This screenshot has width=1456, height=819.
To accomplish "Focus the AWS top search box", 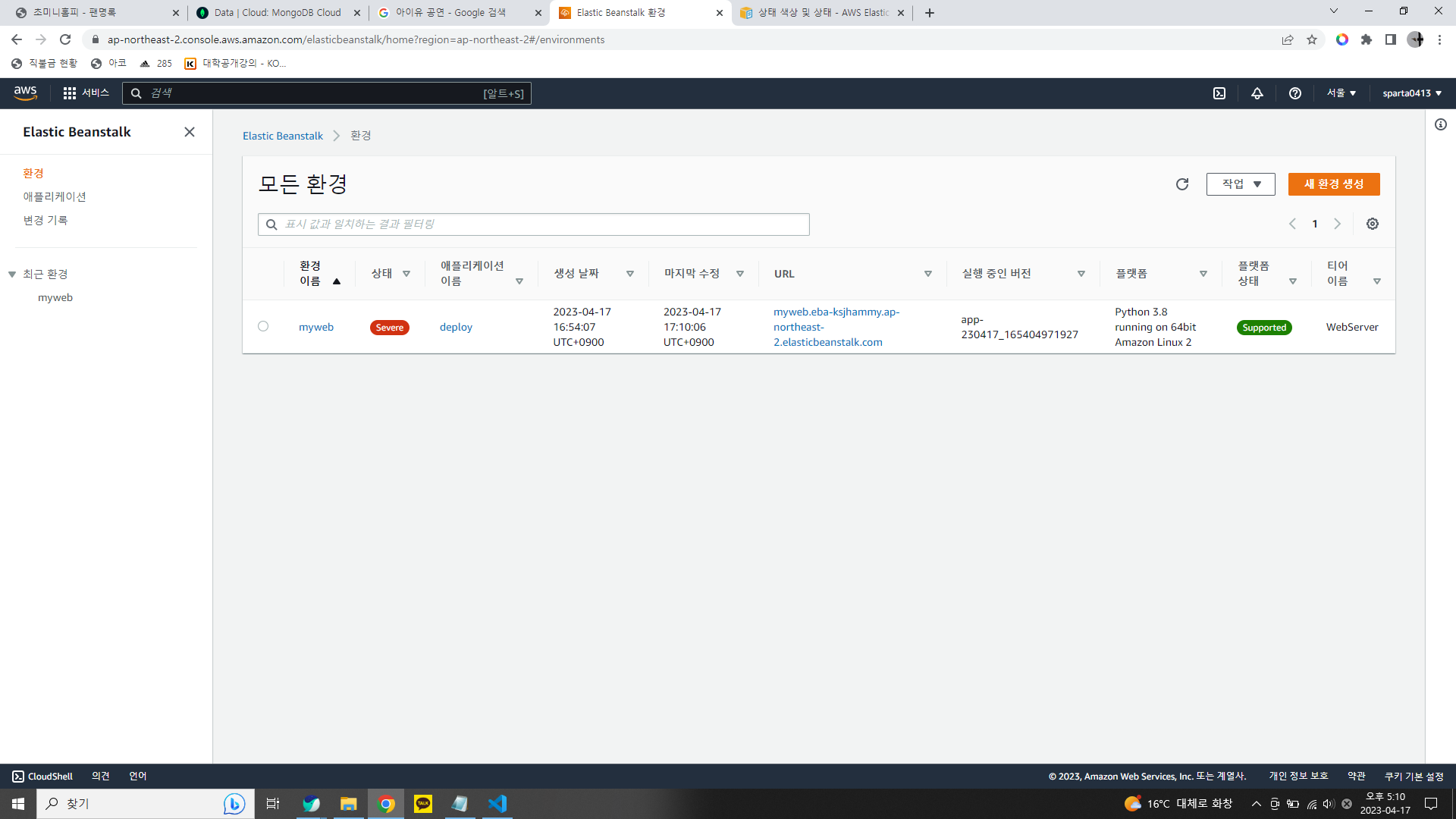I will [x=327, y=93].
